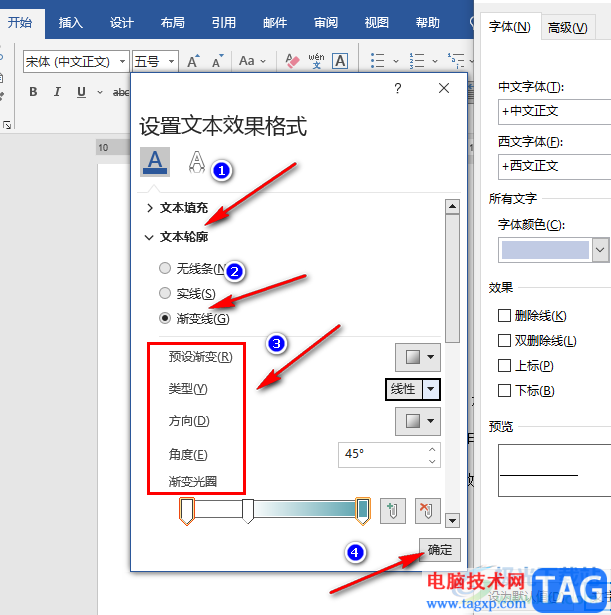611x615 pixels.
Task: Click the phonetic guide wén icon
Action: coord(316,61)
